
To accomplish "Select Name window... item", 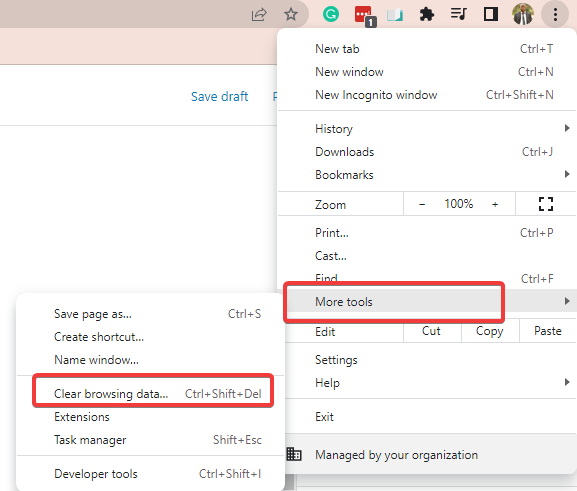I will pos(151,360).
